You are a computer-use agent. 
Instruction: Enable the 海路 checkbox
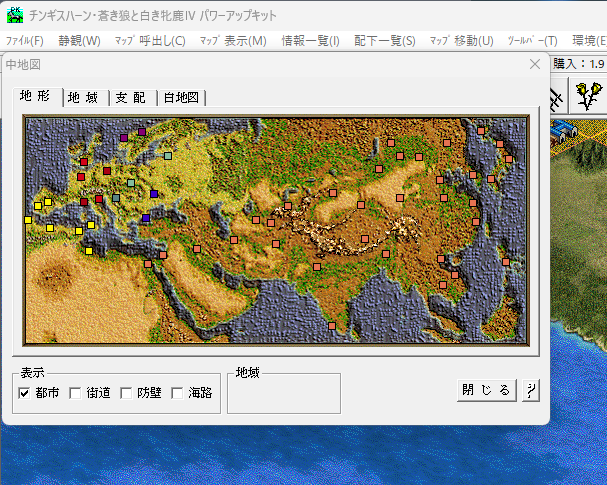tap(177, 393)
